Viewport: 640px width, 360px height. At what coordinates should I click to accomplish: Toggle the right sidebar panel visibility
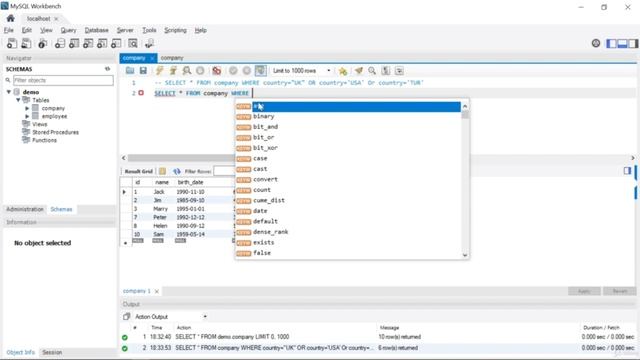click(633, 43)
